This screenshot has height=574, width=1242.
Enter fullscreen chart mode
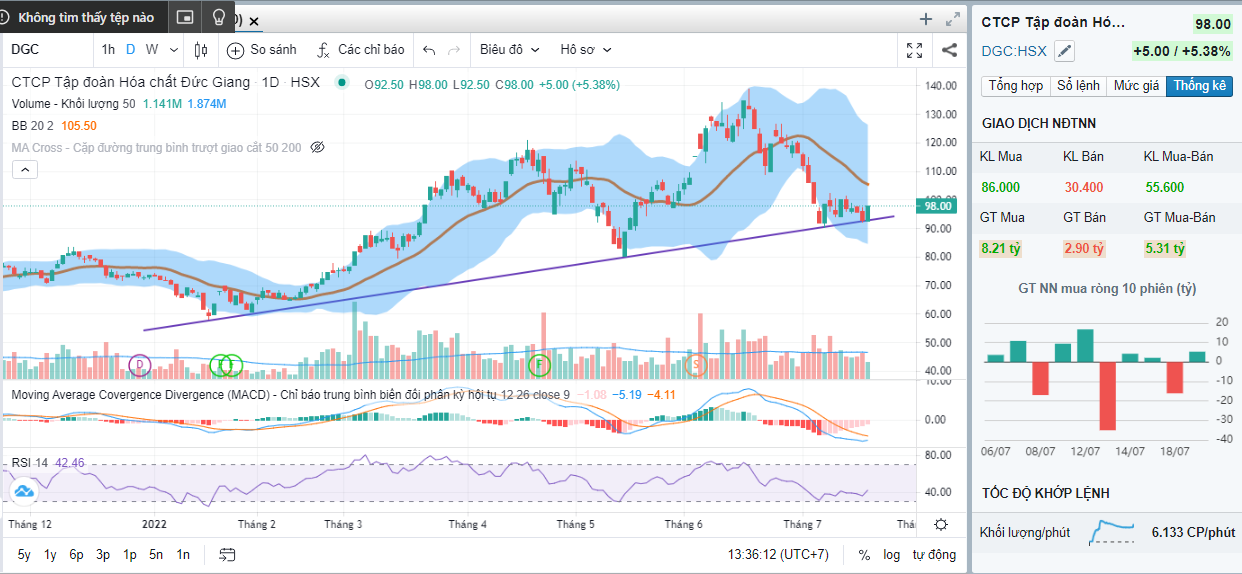(x=914, y=50)
